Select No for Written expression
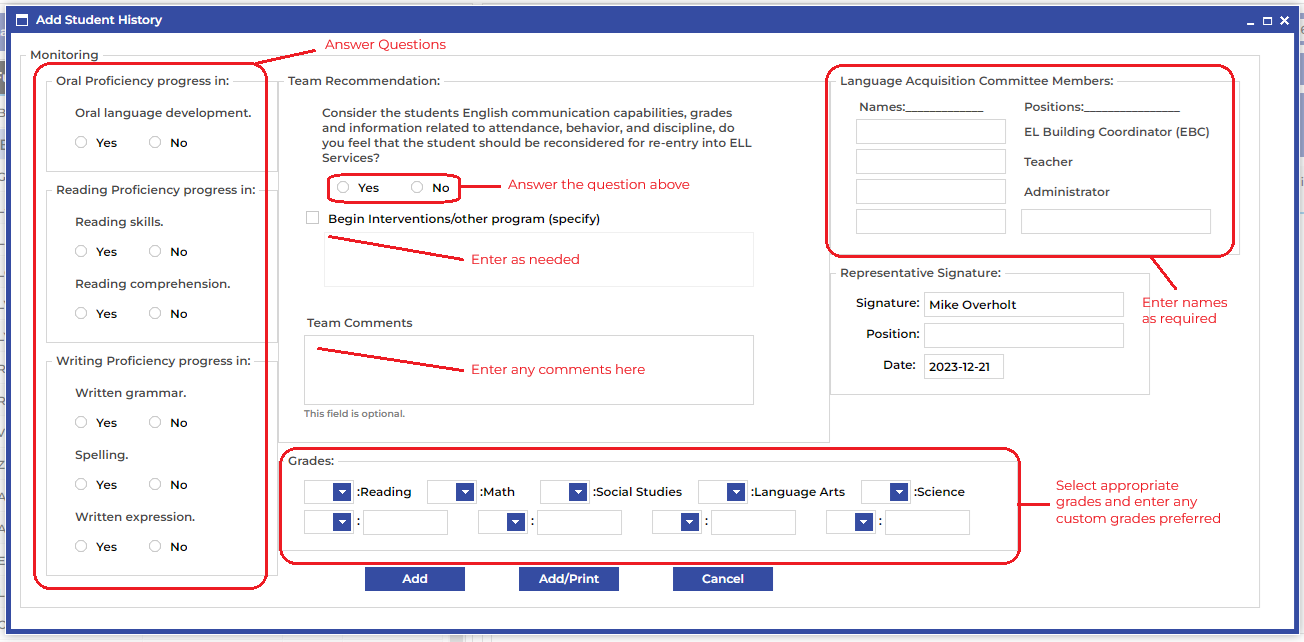1304x642 pixels. 155,547
